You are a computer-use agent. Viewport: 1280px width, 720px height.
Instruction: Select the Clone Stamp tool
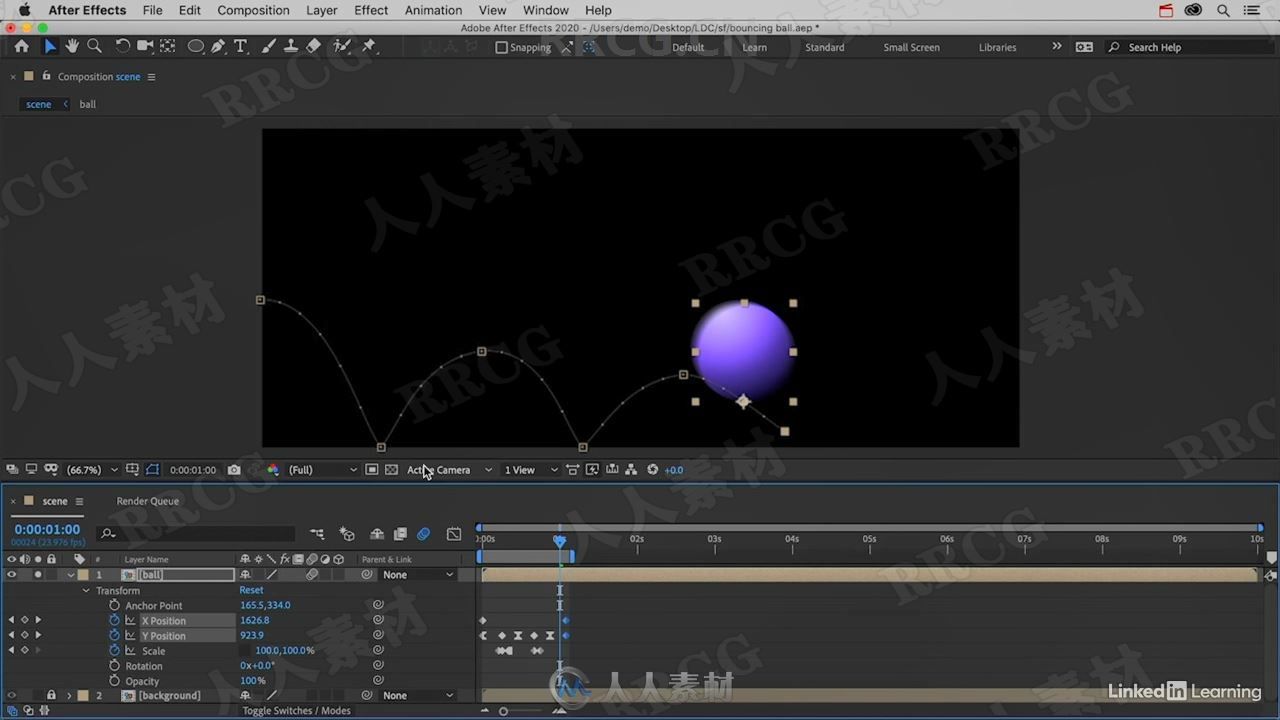click(x=290, y=46)
